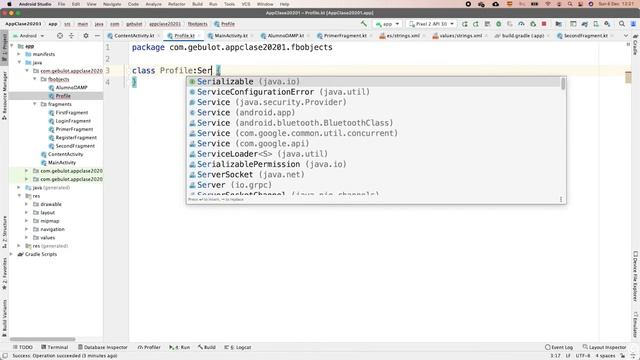Open the Logcat tool window
This screenshot has height=360, width=640.
click(x=238, y=347)
